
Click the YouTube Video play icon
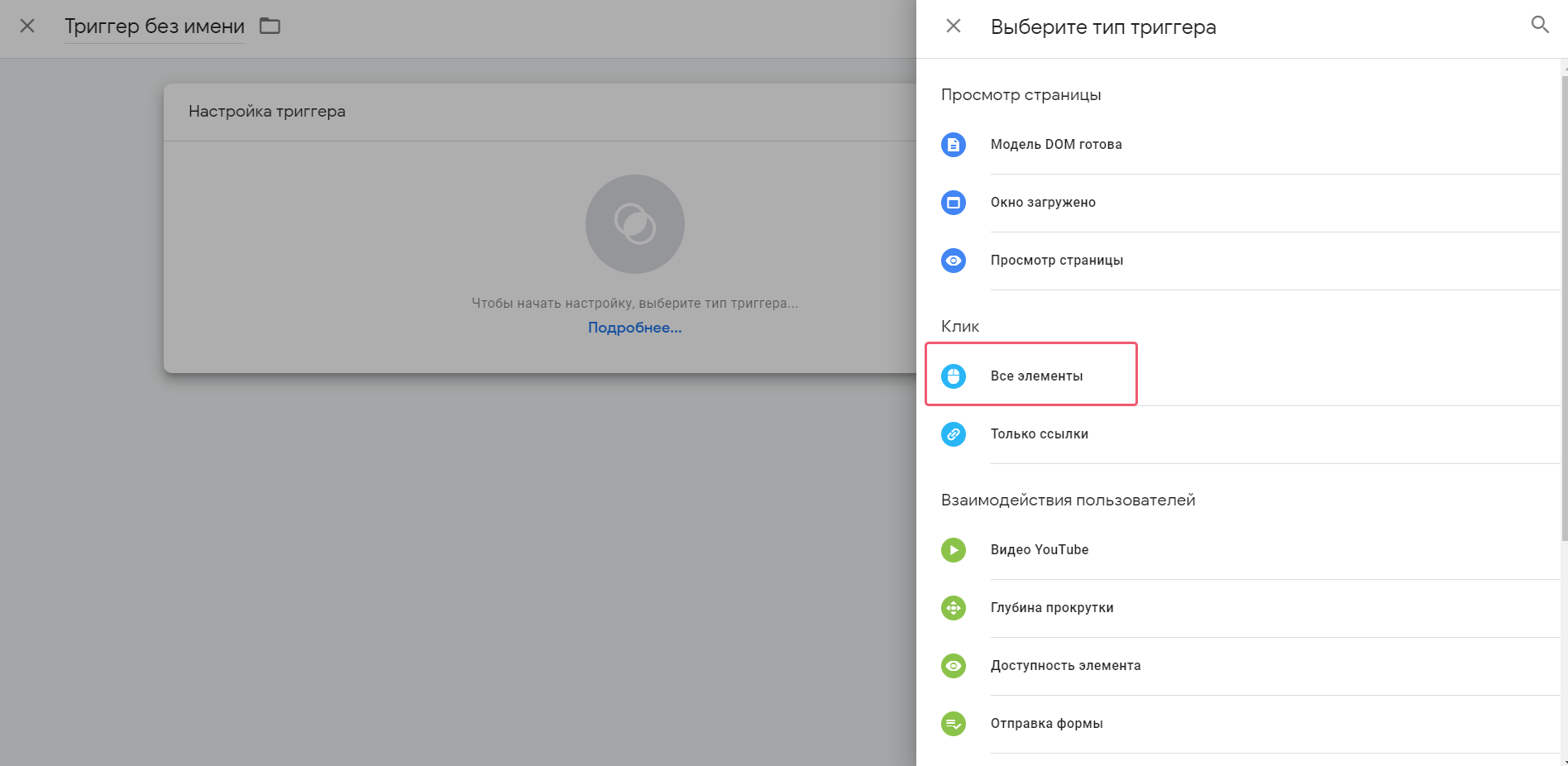(954, 550)
